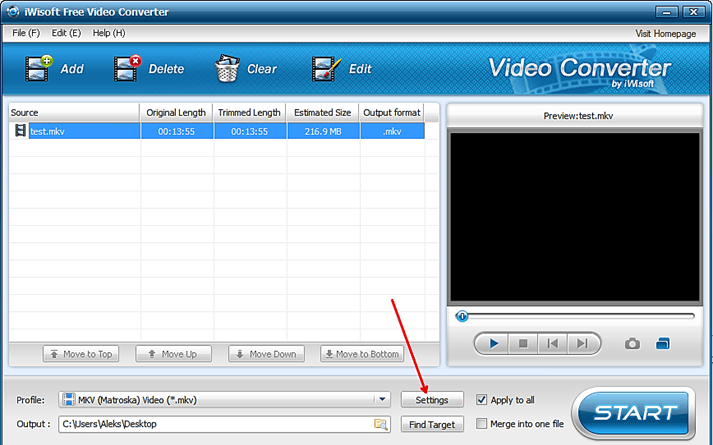Screen dimensions: 713x445
Task: Open the Help (H) menu
Action: 108,33
